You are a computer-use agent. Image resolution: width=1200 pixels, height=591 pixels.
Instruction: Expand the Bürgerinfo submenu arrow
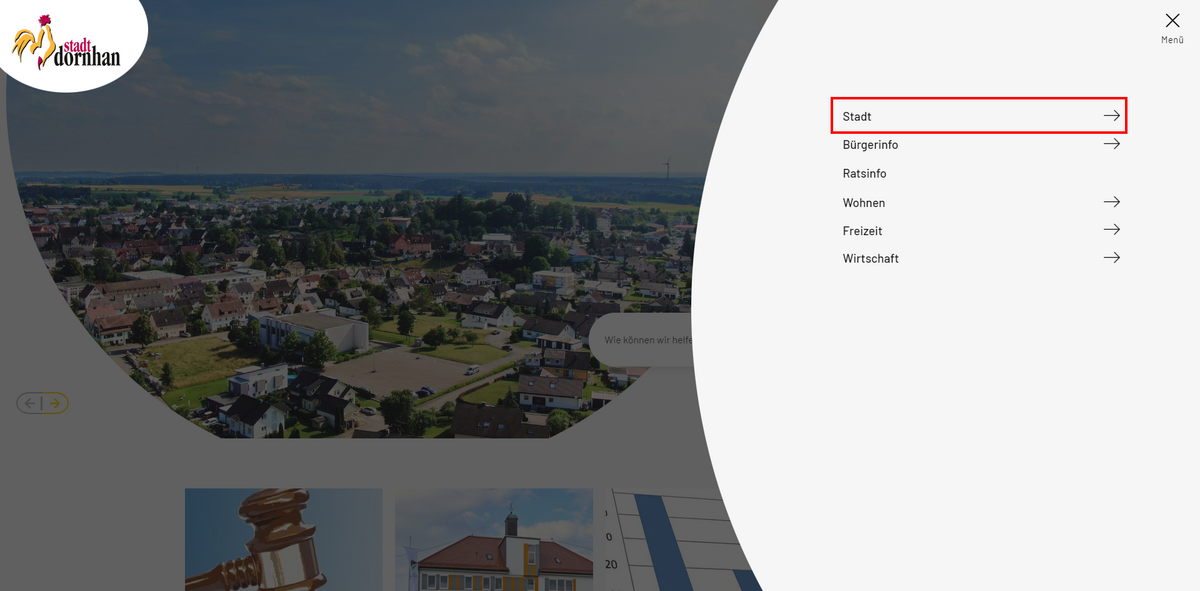pyautogui.click(x=1111, y=144)
